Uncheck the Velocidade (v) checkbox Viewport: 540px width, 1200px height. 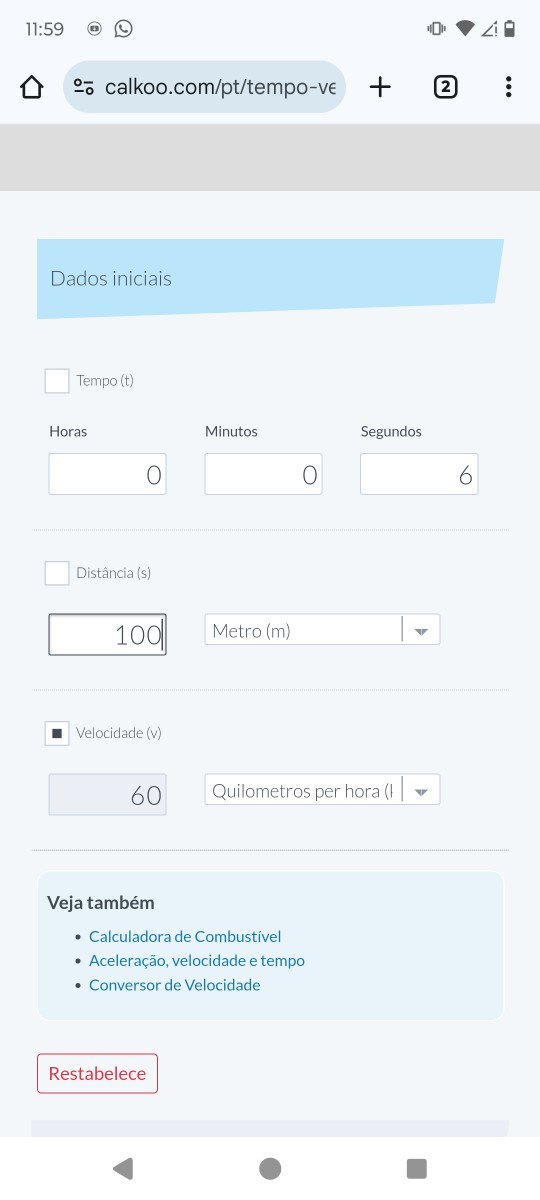coord(57,733)
